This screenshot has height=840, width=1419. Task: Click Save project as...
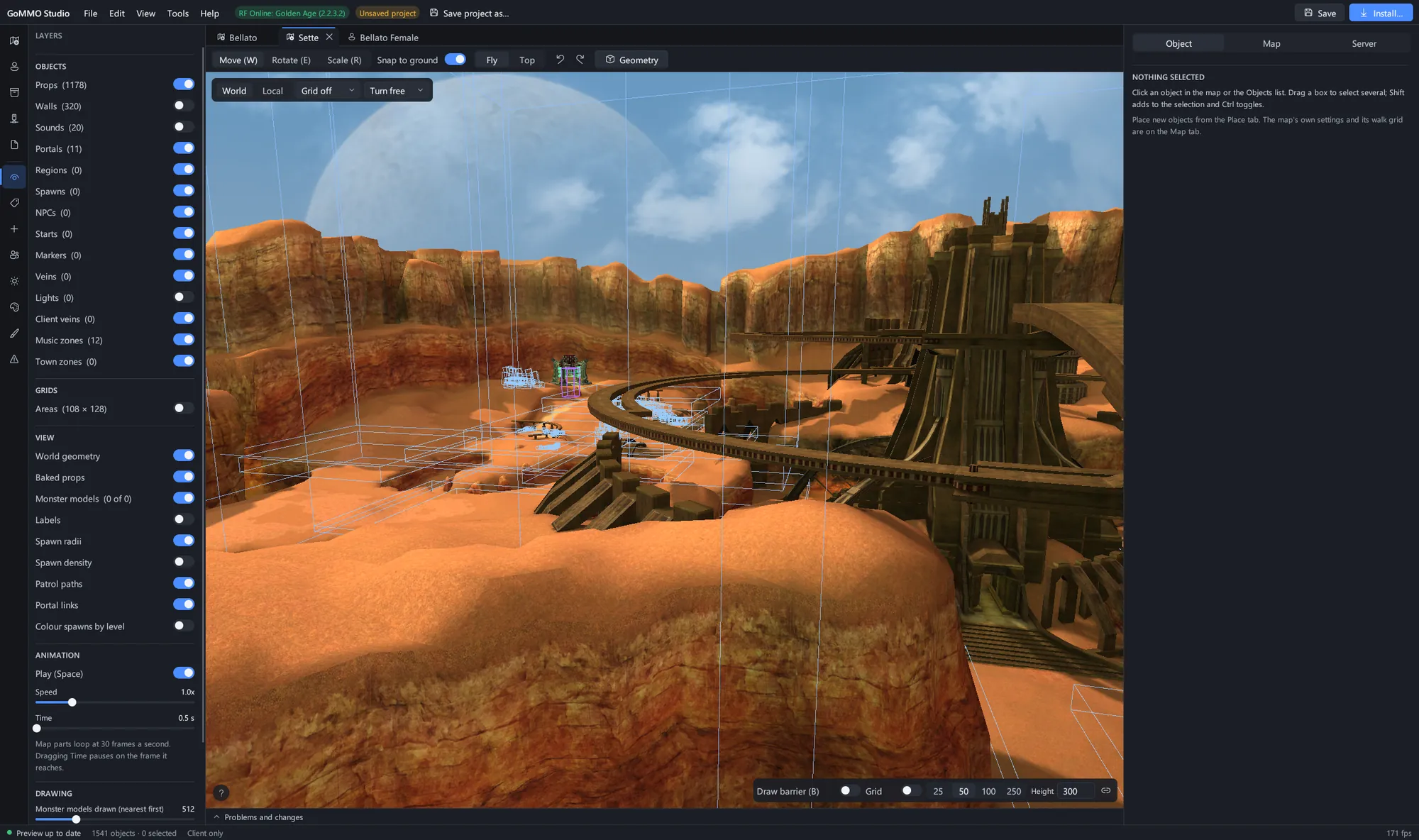pos(470,13)
